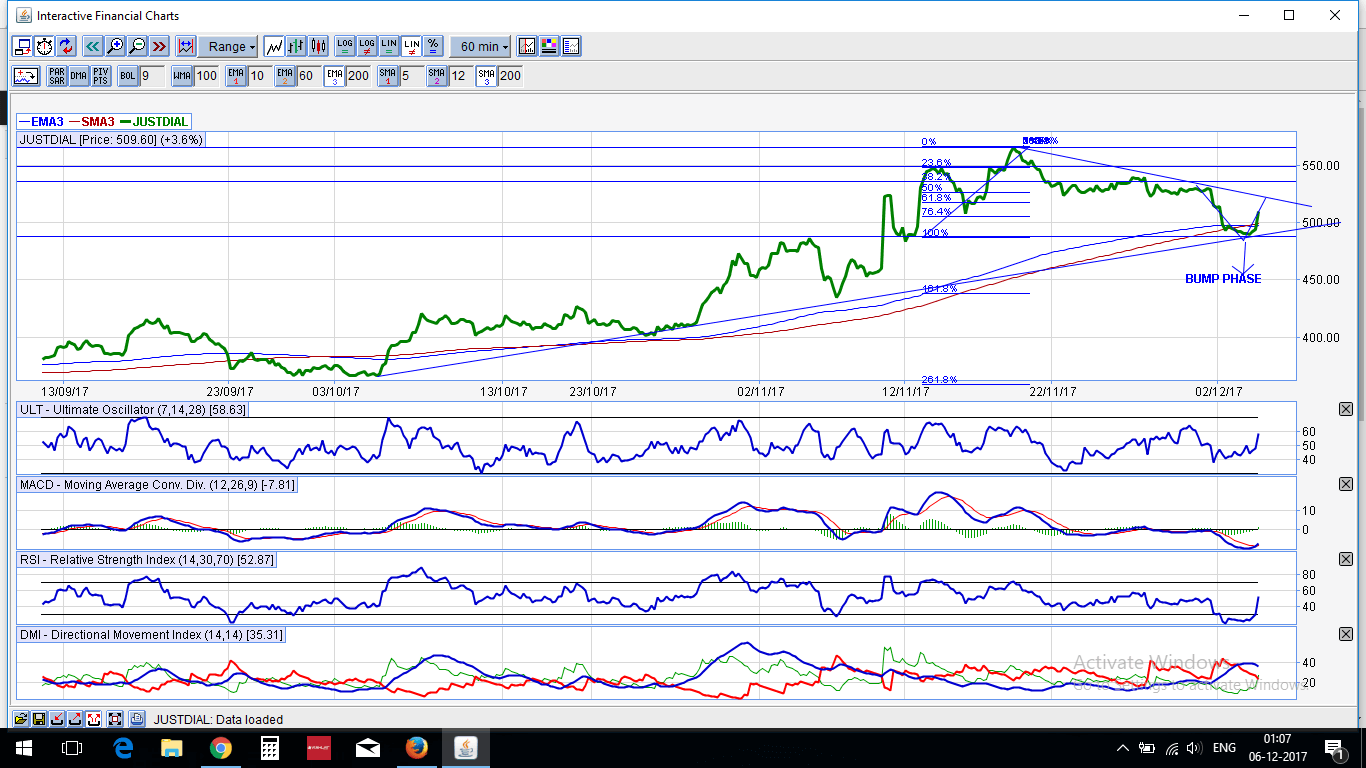Toggle the SMA 3 button
The width and height of the screenshot is (1366, 768).
coord(486,76)
